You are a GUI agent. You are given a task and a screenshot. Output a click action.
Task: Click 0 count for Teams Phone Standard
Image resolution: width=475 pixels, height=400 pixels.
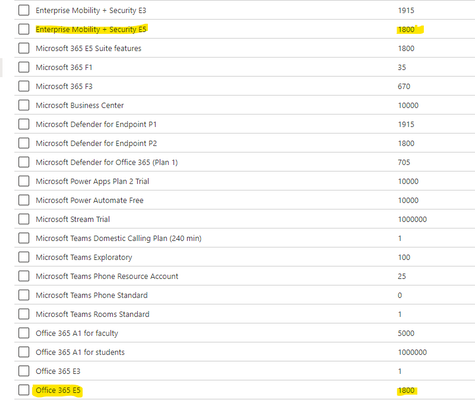coord(400,295)
